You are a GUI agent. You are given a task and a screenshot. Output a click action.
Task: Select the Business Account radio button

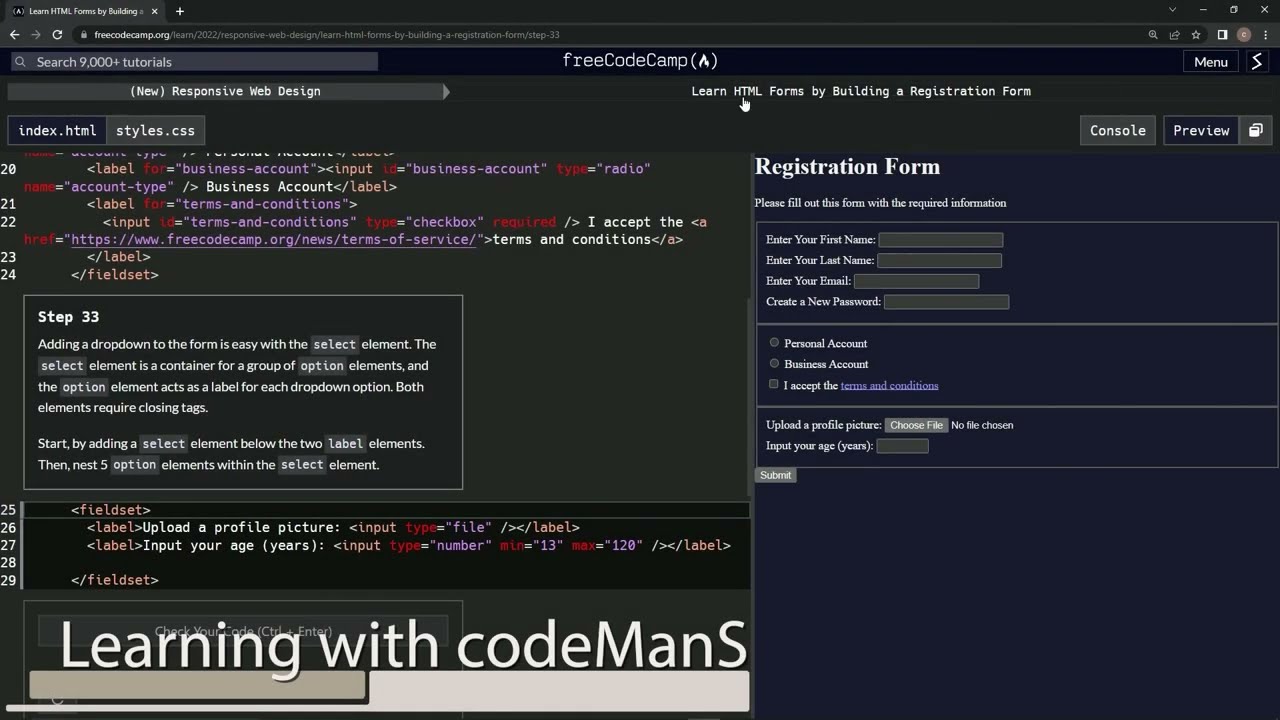pos(774,363)
